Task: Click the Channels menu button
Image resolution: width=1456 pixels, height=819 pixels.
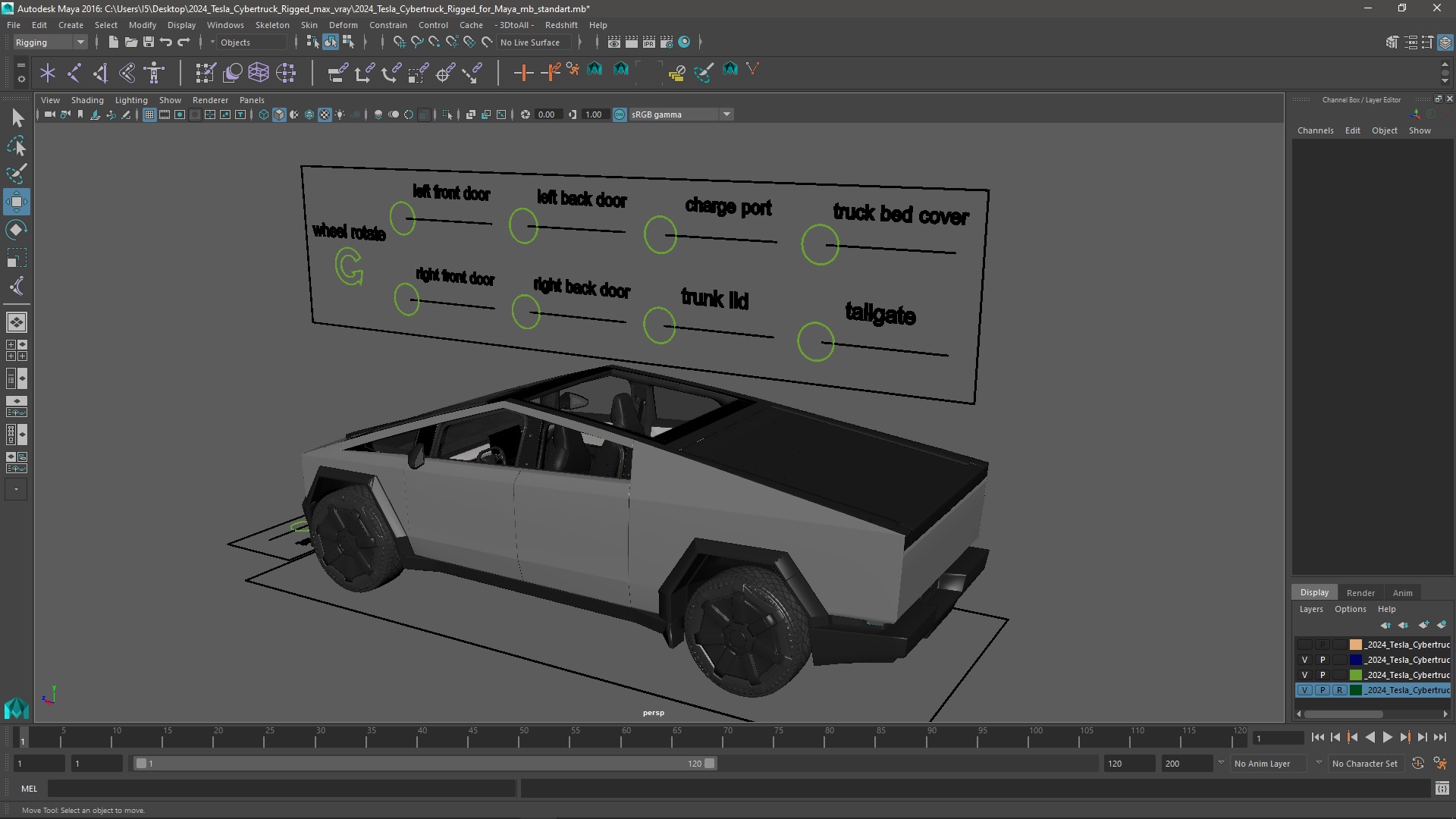Action: click(1315, 130)
